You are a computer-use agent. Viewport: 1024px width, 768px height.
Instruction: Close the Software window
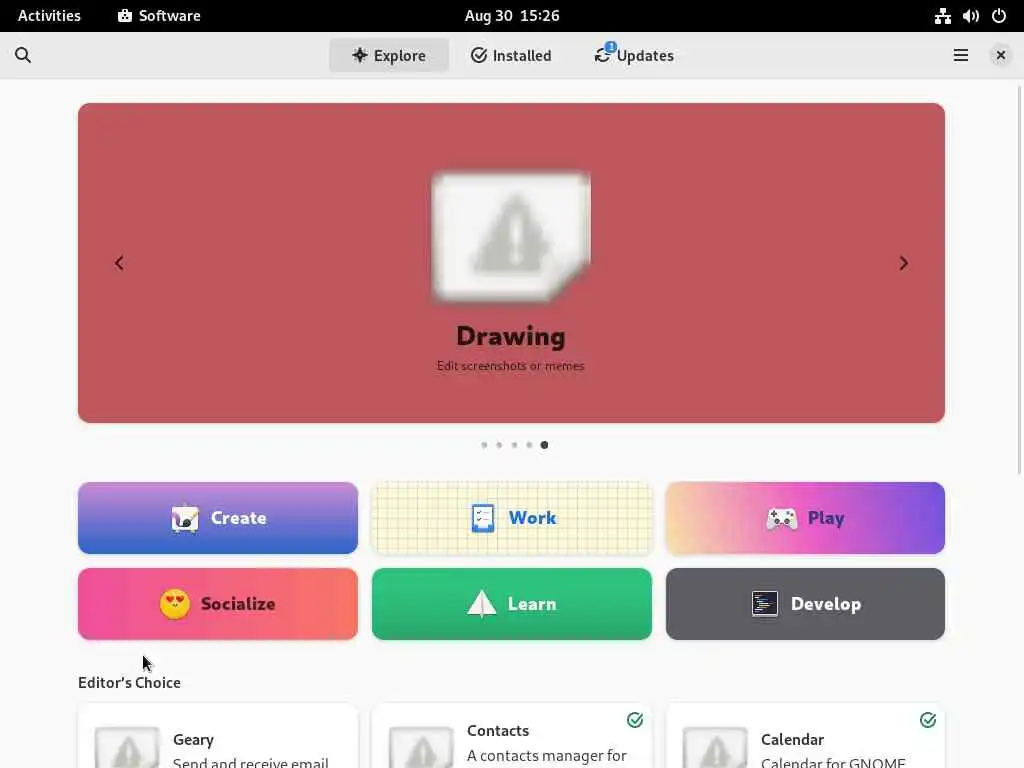[x=1000, y=56]
